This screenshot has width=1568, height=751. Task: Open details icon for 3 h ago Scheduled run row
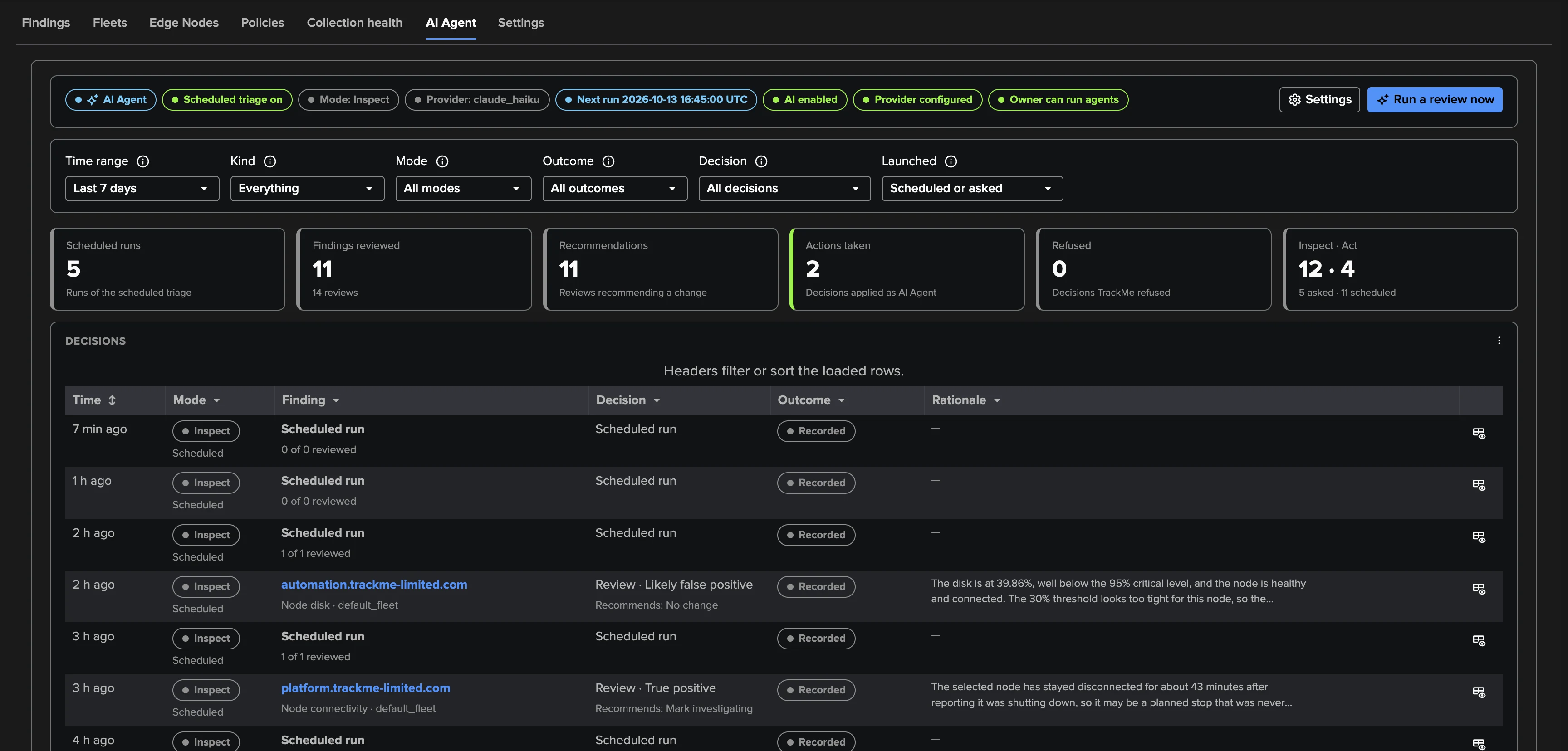(1479, 640)
